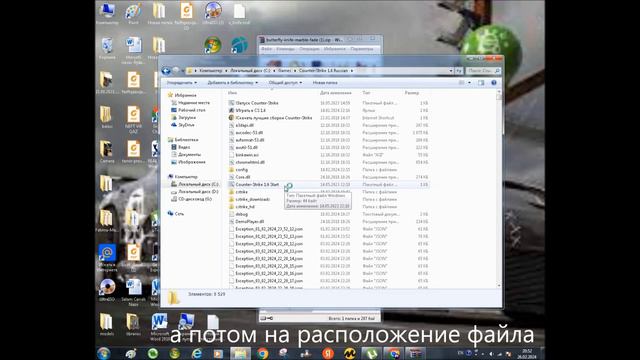
Task: Click the Counter-Strike 1.6 Russian breadcrumb segment
Action: (x=323, y=71)
